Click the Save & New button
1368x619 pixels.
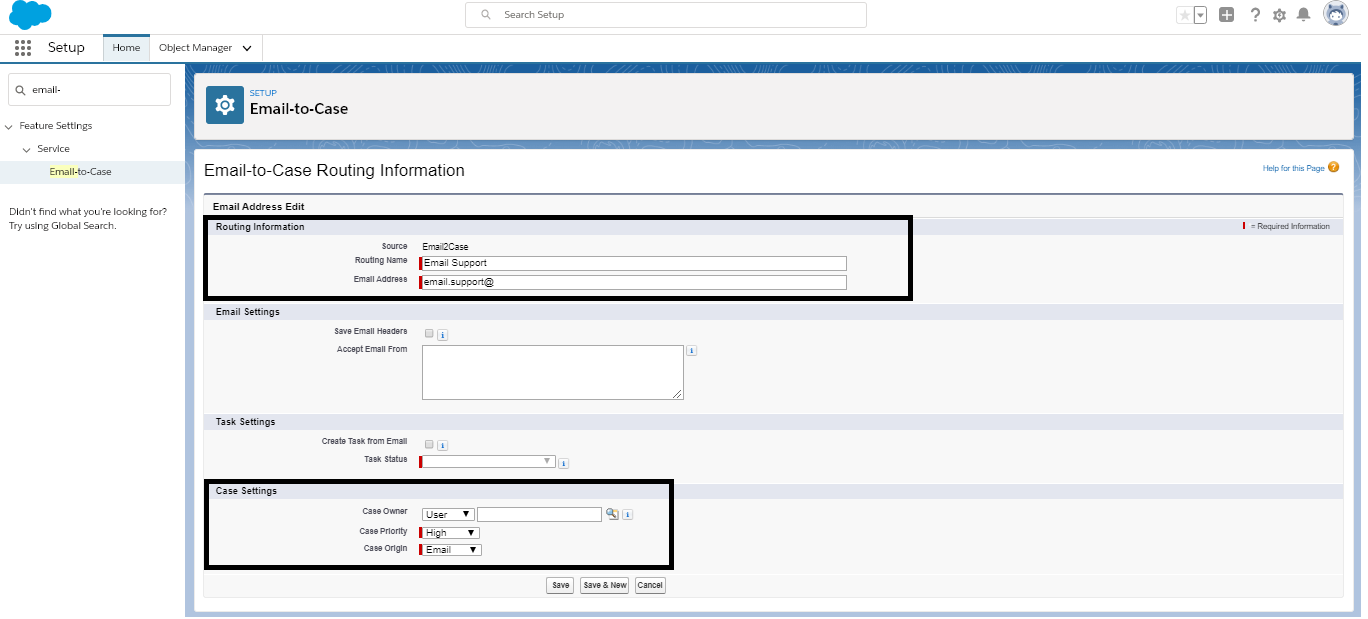click(x=604, y=585)
